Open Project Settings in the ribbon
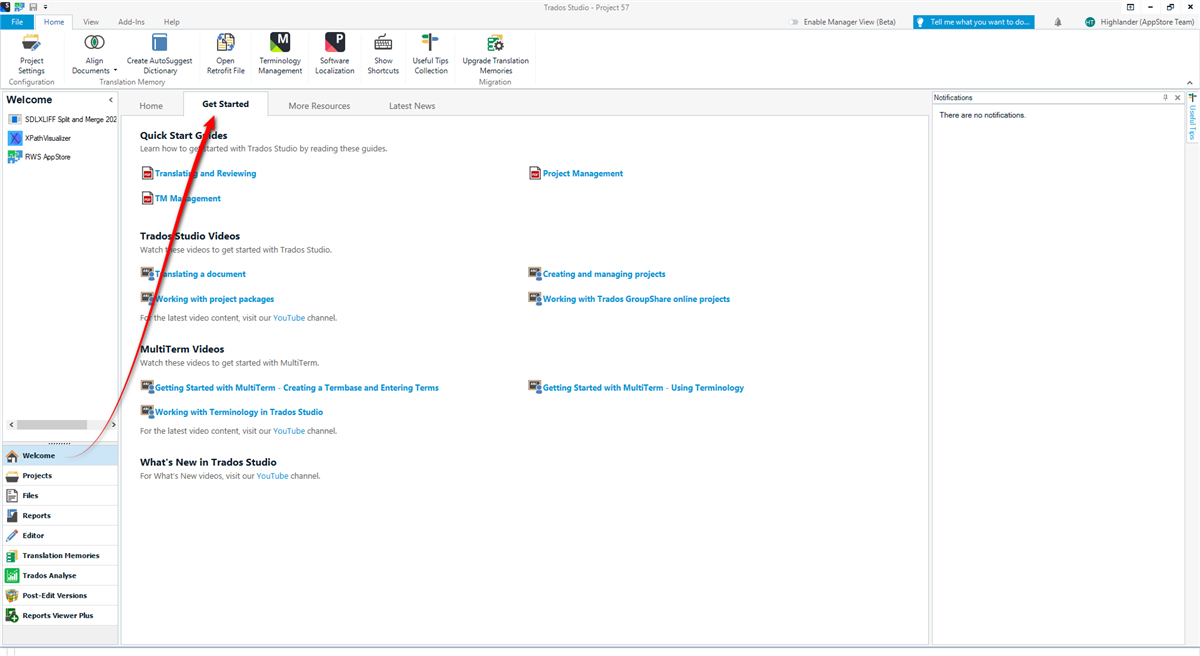This screenshot has width=1200, height=656. [31, 54]
